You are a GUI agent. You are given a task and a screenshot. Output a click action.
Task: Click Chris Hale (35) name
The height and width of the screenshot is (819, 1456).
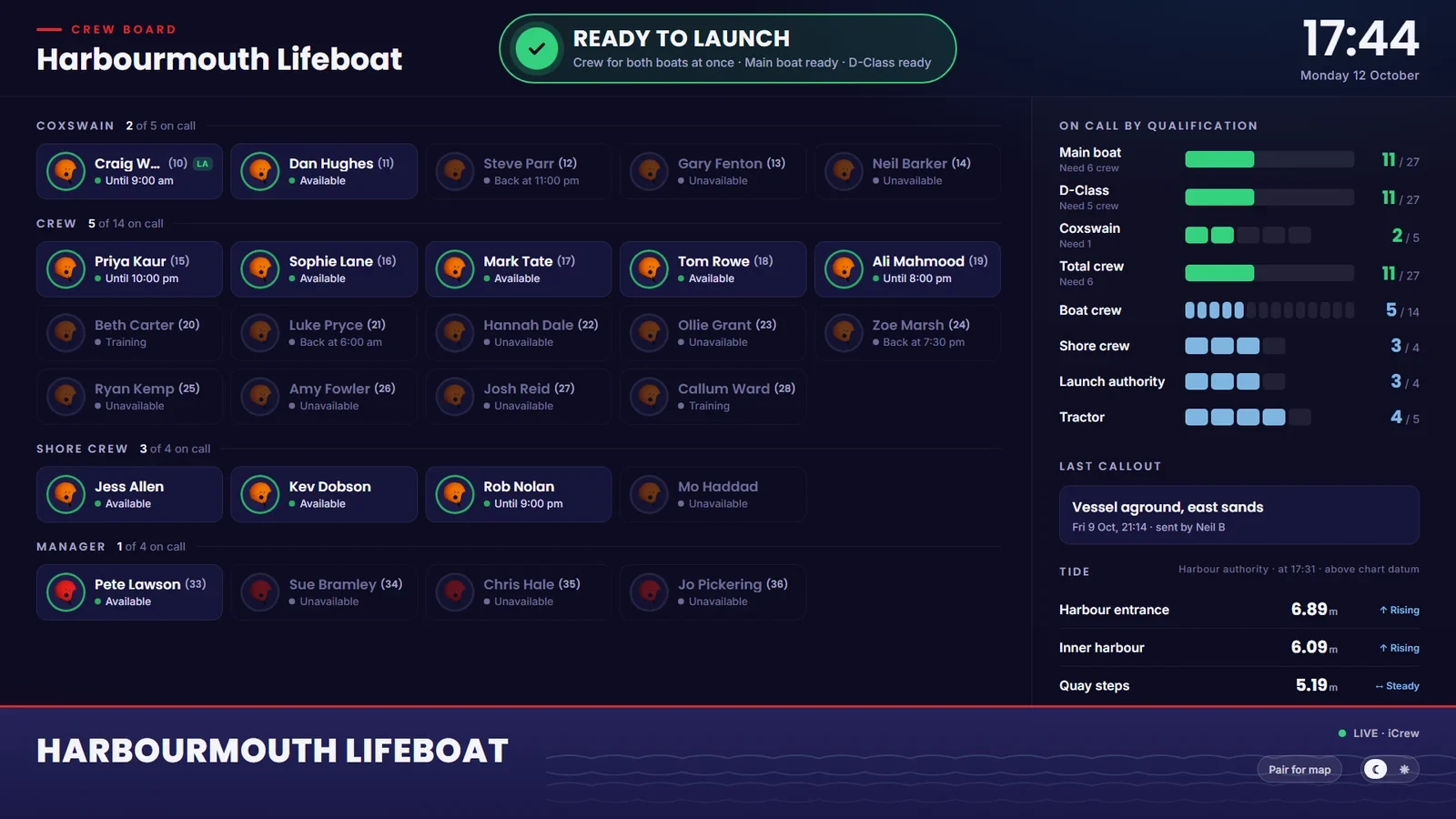tap(531, 584)
